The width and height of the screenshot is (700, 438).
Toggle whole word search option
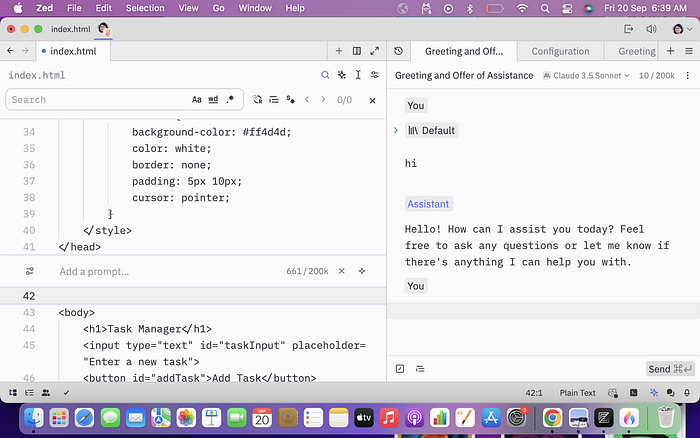[x=213, y=100]
